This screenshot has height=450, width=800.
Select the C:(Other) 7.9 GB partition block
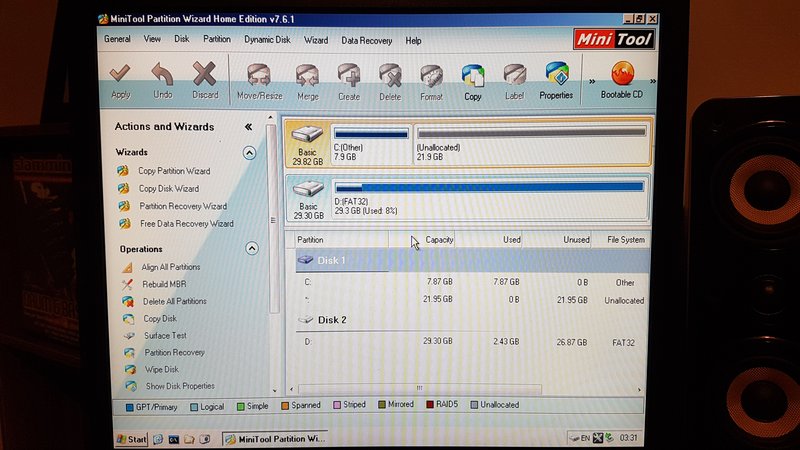click(x=371, y=144)
